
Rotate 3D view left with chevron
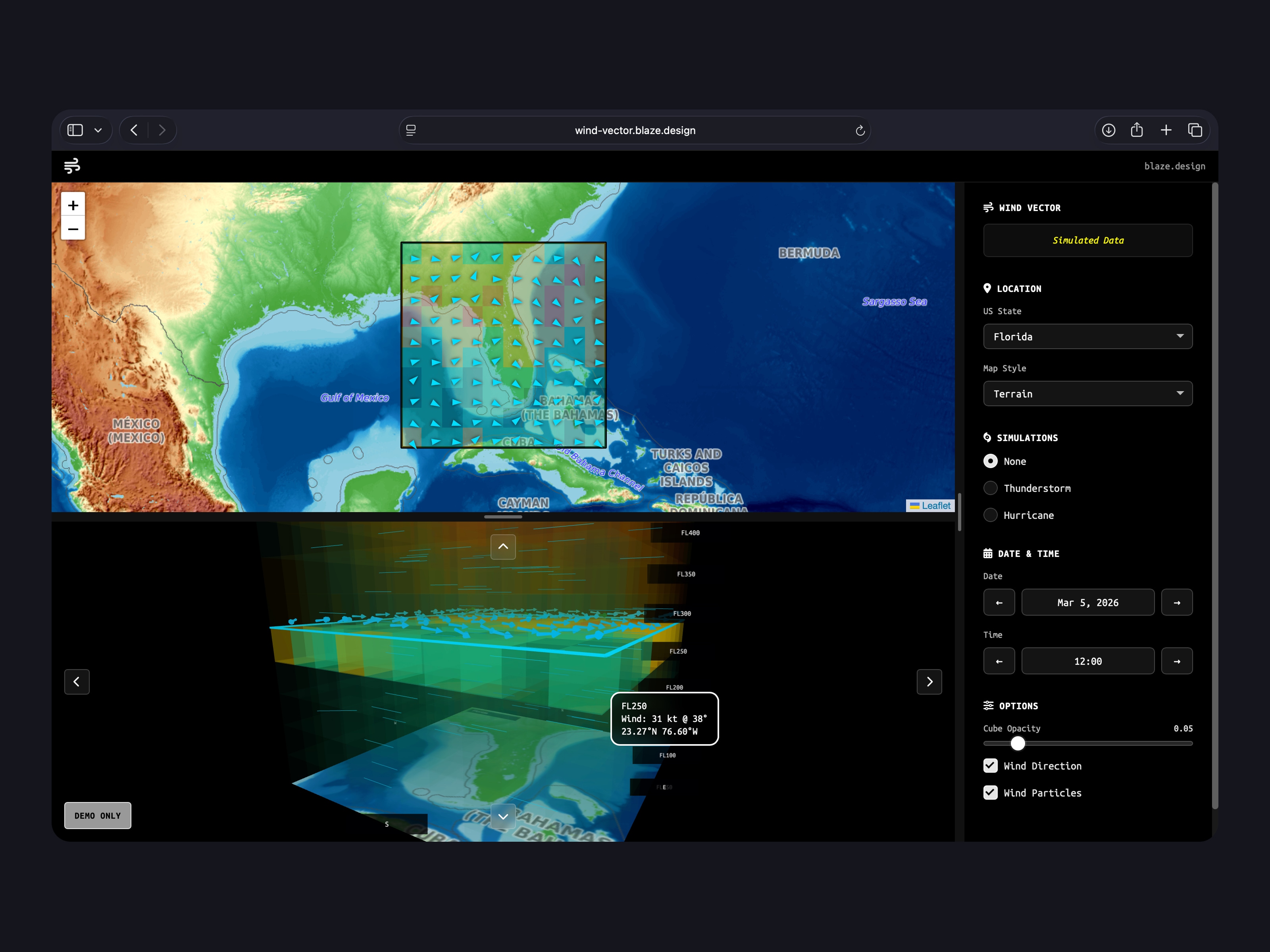(76, 682)
